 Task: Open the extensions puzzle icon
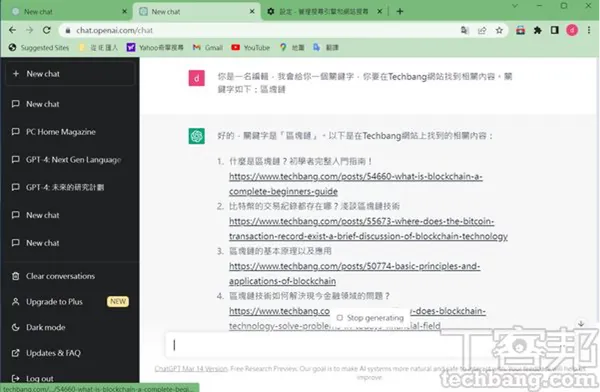point(538,30)
